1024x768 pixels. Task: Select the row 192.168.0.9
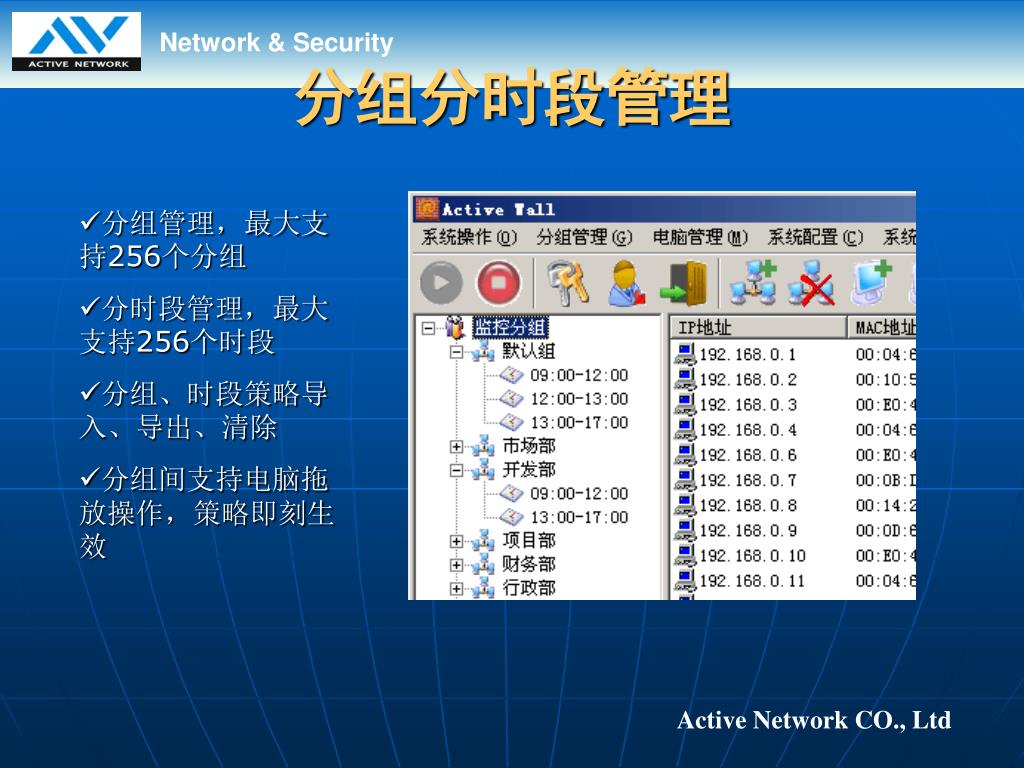[x=794, y=531]
